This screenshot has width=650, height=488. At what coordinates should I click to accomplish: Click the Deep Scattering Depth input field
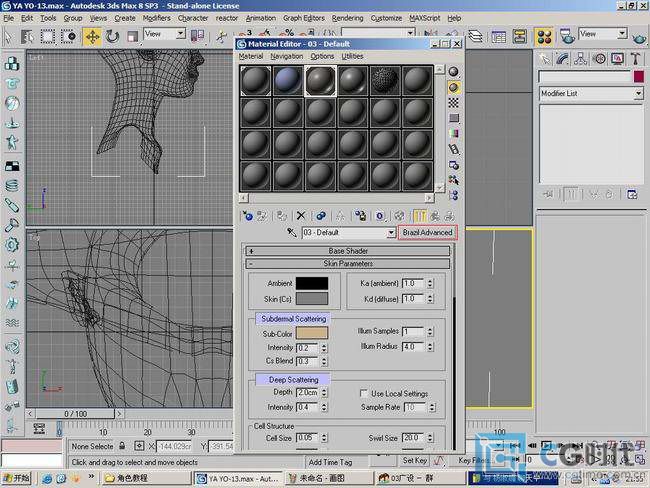pos(308,392)
